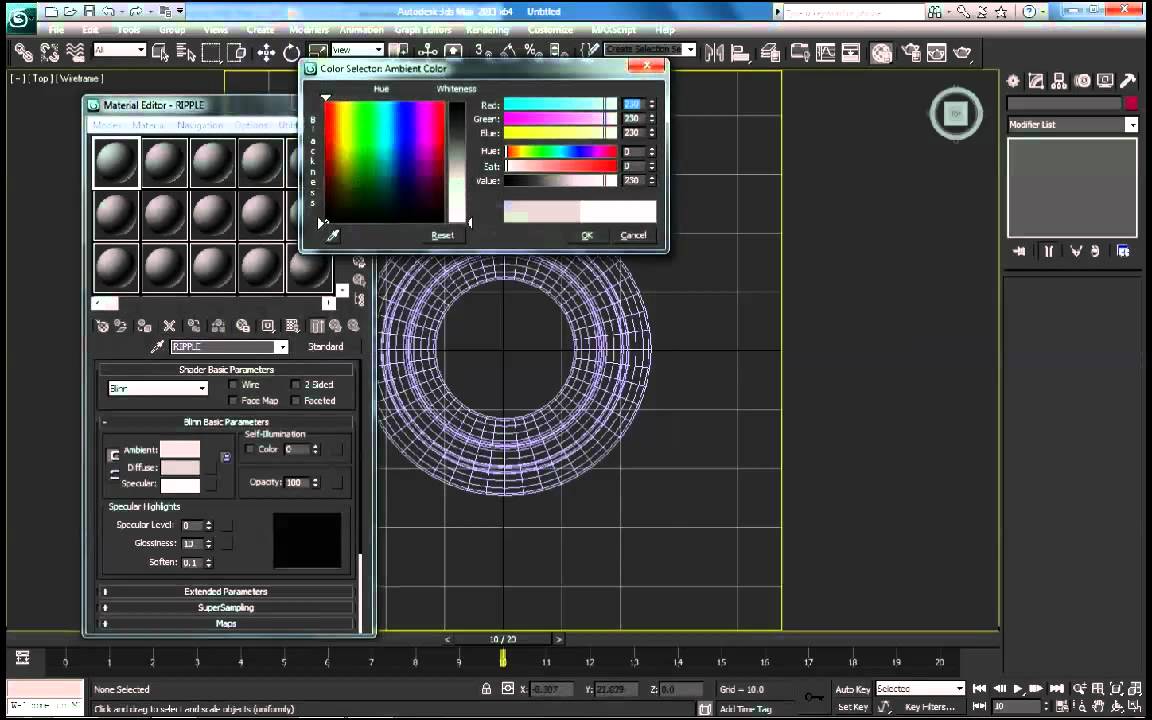Expand the Maps rollout
1152x720 pixels.
point(226,624)
